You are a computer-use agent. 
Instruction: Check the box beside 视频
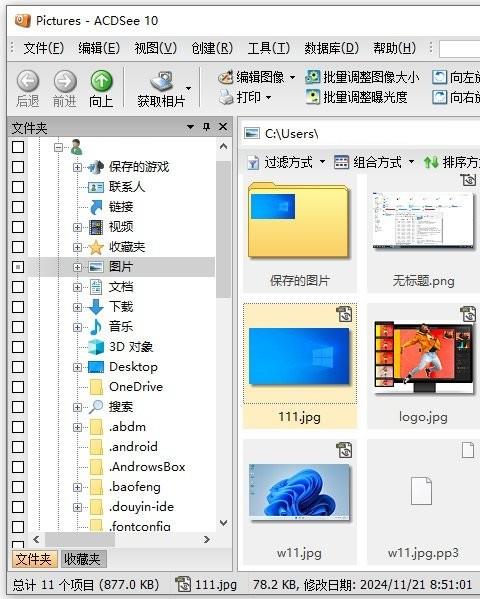click(x=18, y=227)
